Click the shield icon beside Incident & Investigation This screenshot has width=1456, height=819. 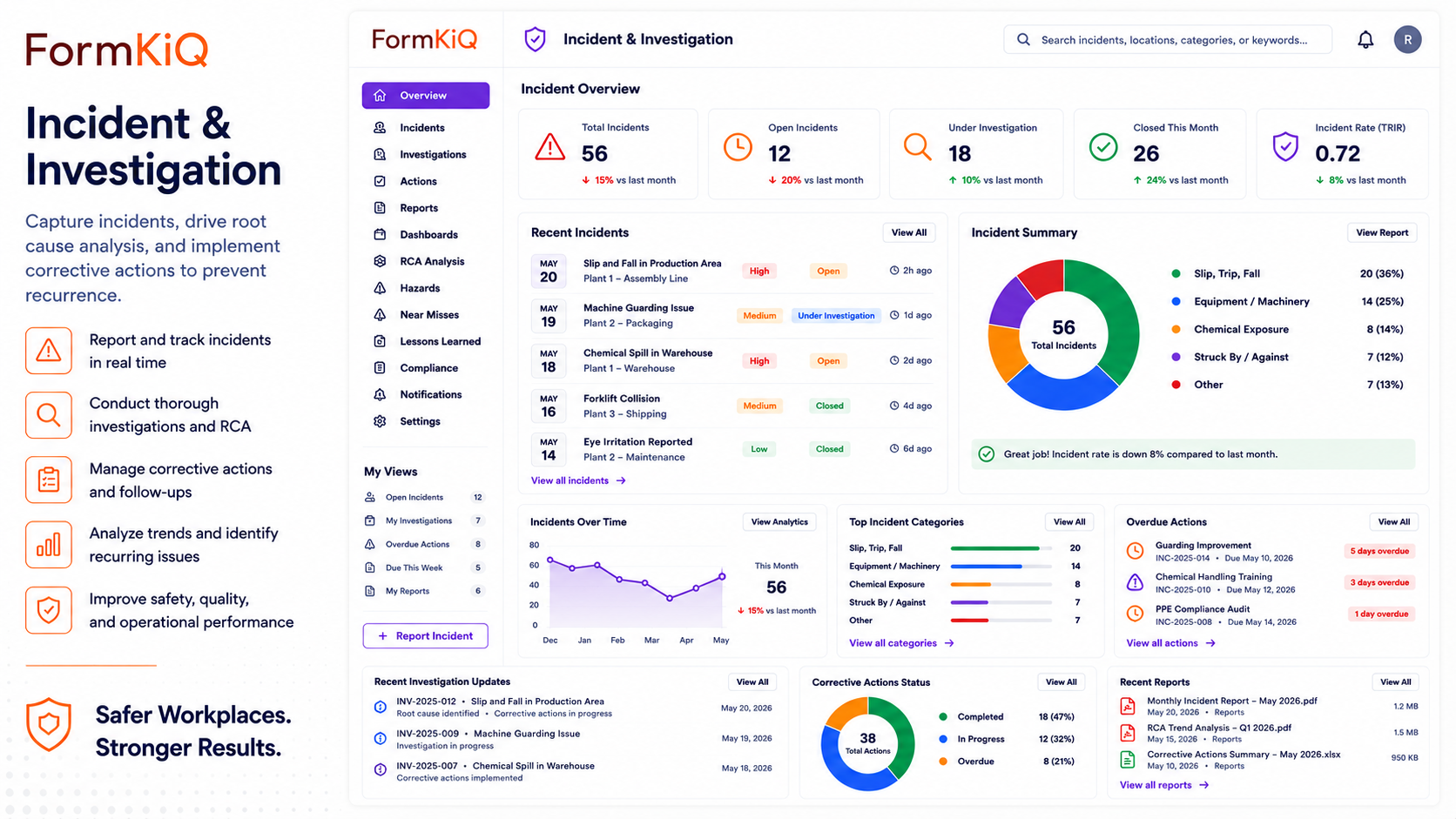coord(535,39)
